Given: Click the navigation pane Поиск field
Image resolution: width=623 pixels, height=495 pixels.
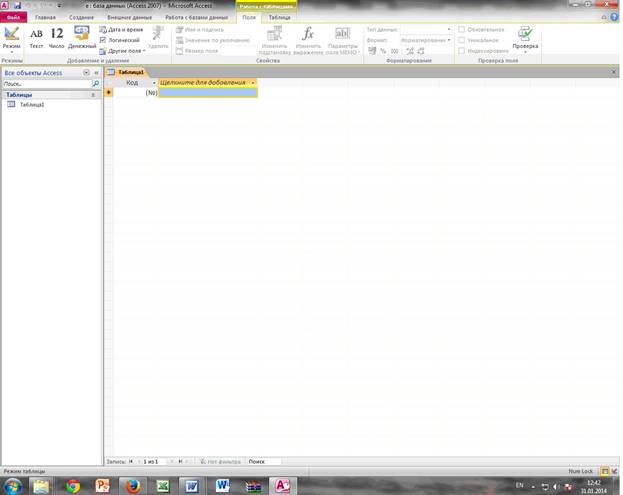Looking at the screenshot, I should [x=47, y=84].
